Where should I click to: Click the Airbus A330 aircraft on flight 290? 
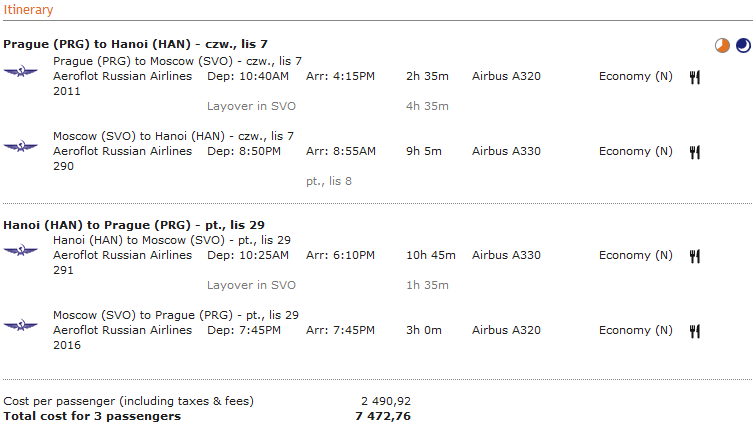tap(506, 151)
